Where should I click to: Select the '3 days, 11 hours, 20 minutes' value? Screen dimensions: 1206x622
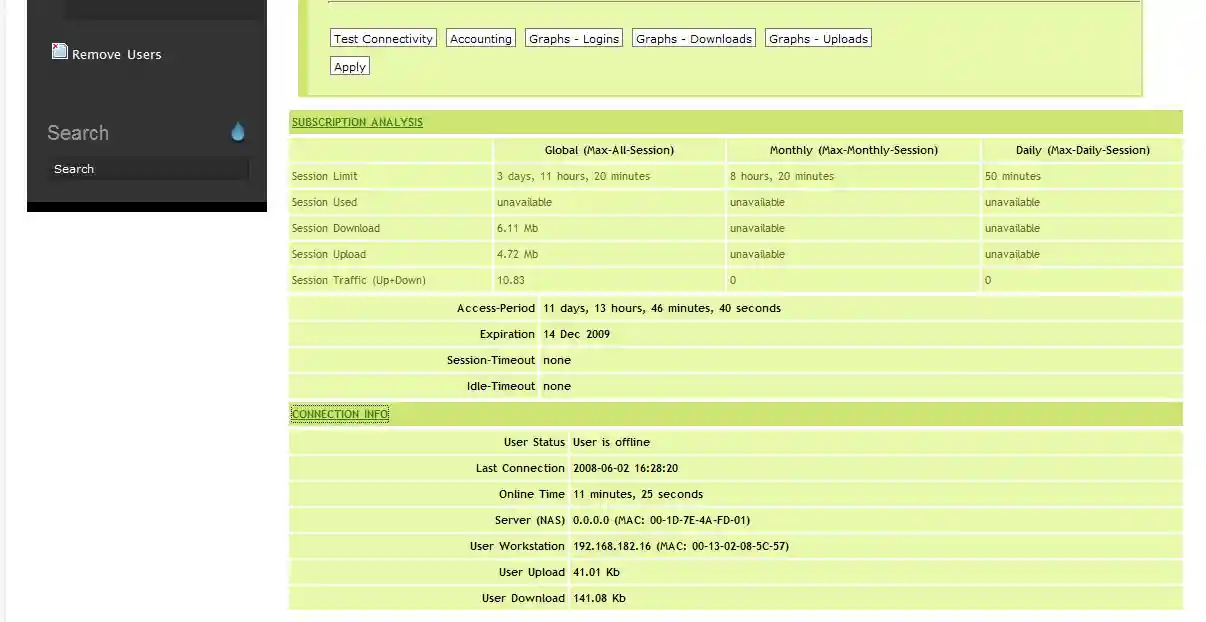coord(573,176)
